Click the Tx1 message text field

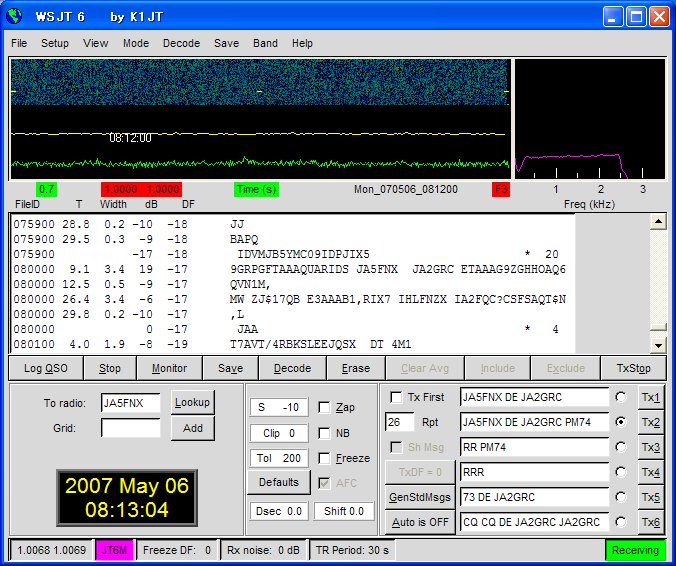click(x=535, y=397)
